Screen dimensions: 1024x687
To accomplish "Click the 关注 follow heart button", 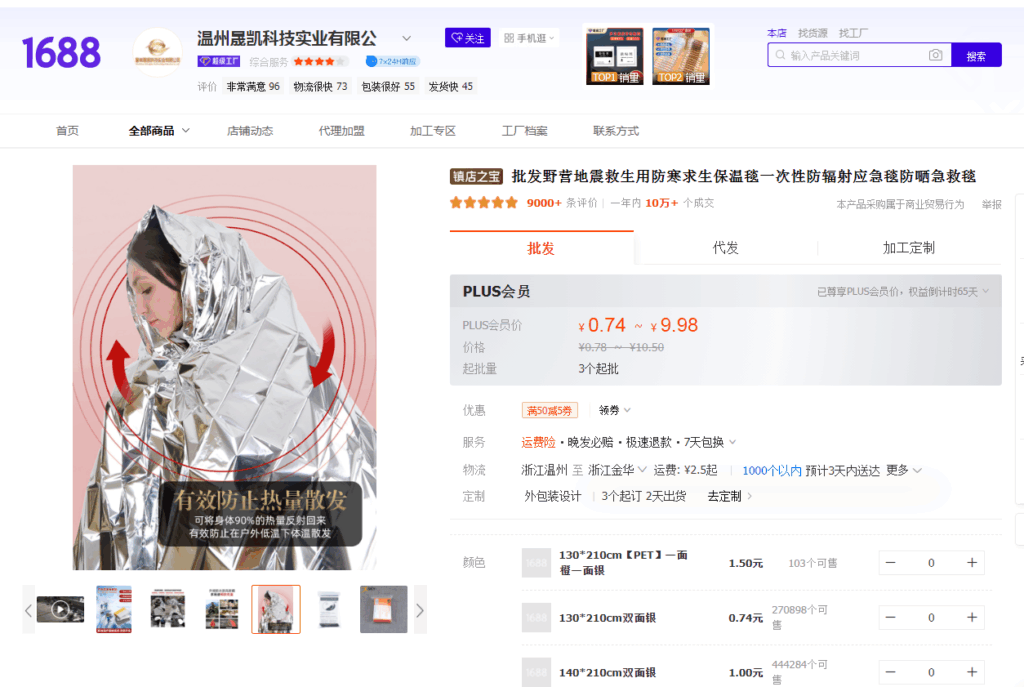I will [x=468, y=38].
